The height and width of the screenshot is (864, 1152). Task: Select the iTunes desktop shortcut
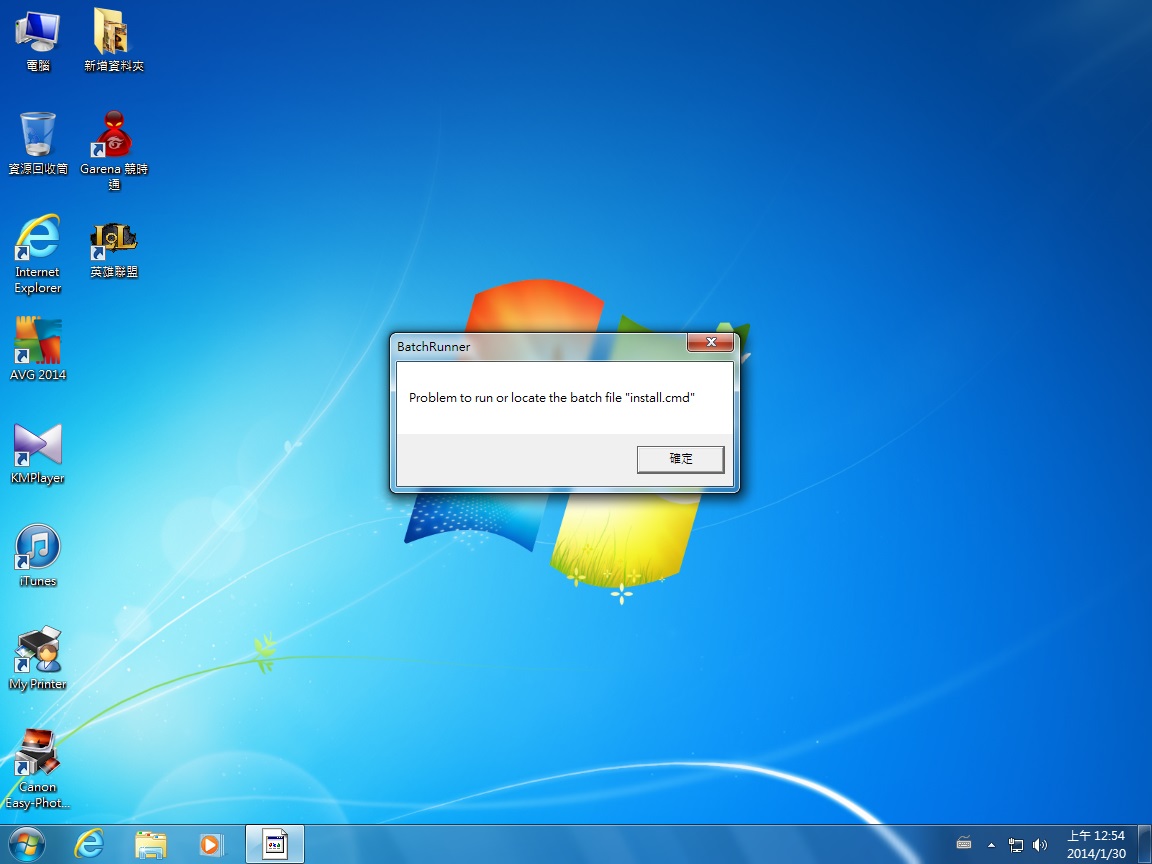click(x=37, y=555)
